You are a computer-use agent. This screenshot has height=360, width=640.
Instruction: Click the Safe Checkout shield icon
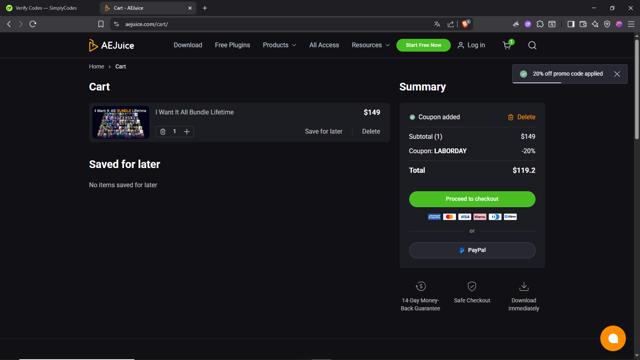tap(472, 287)
